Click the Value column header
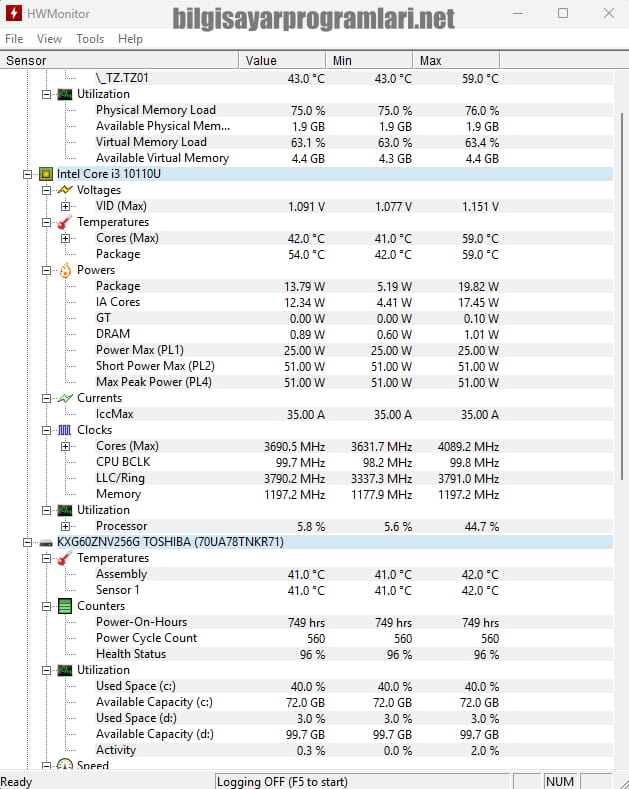629x789 pixels. point(282,60)
